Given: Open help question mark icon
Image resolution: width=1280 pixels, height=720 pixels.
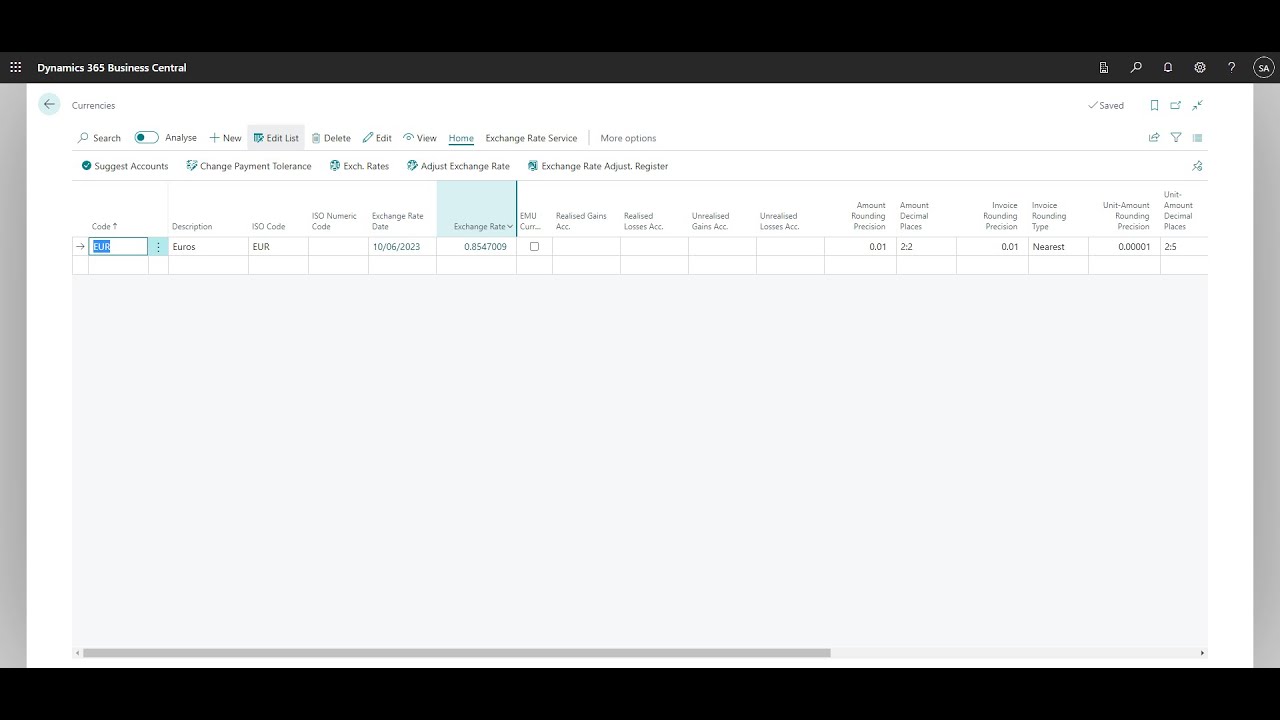Looking at the screenshot, I should pyautogui.click(x=1232, y=68).
